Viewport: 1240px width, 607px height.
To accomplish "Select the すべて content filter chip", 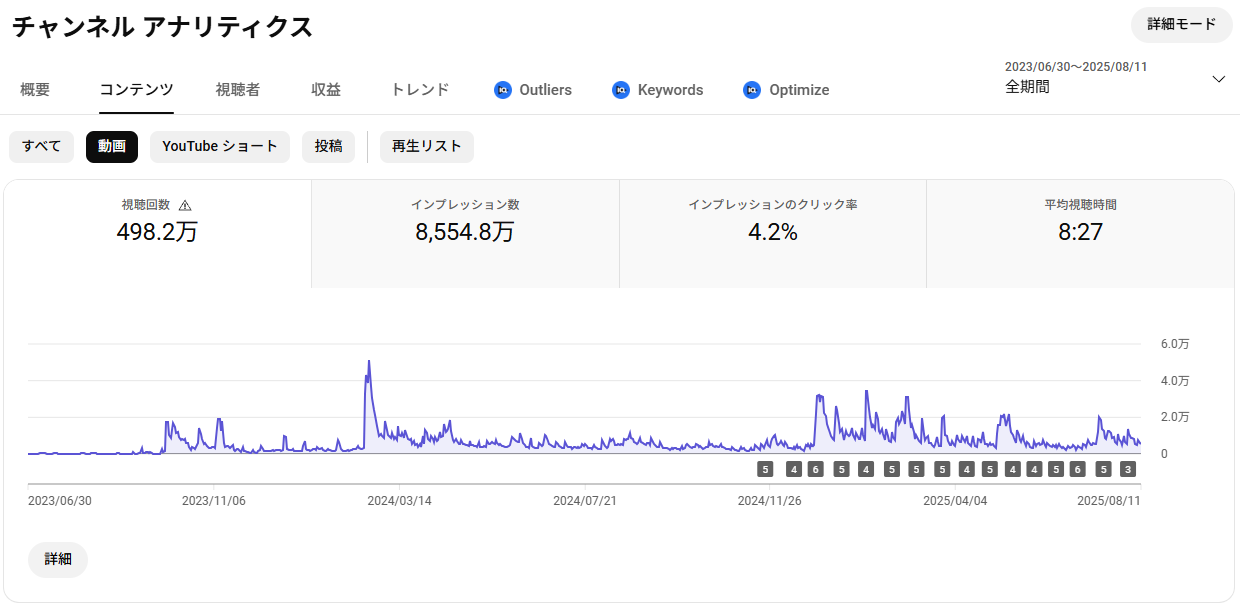I will coord(42,146).
